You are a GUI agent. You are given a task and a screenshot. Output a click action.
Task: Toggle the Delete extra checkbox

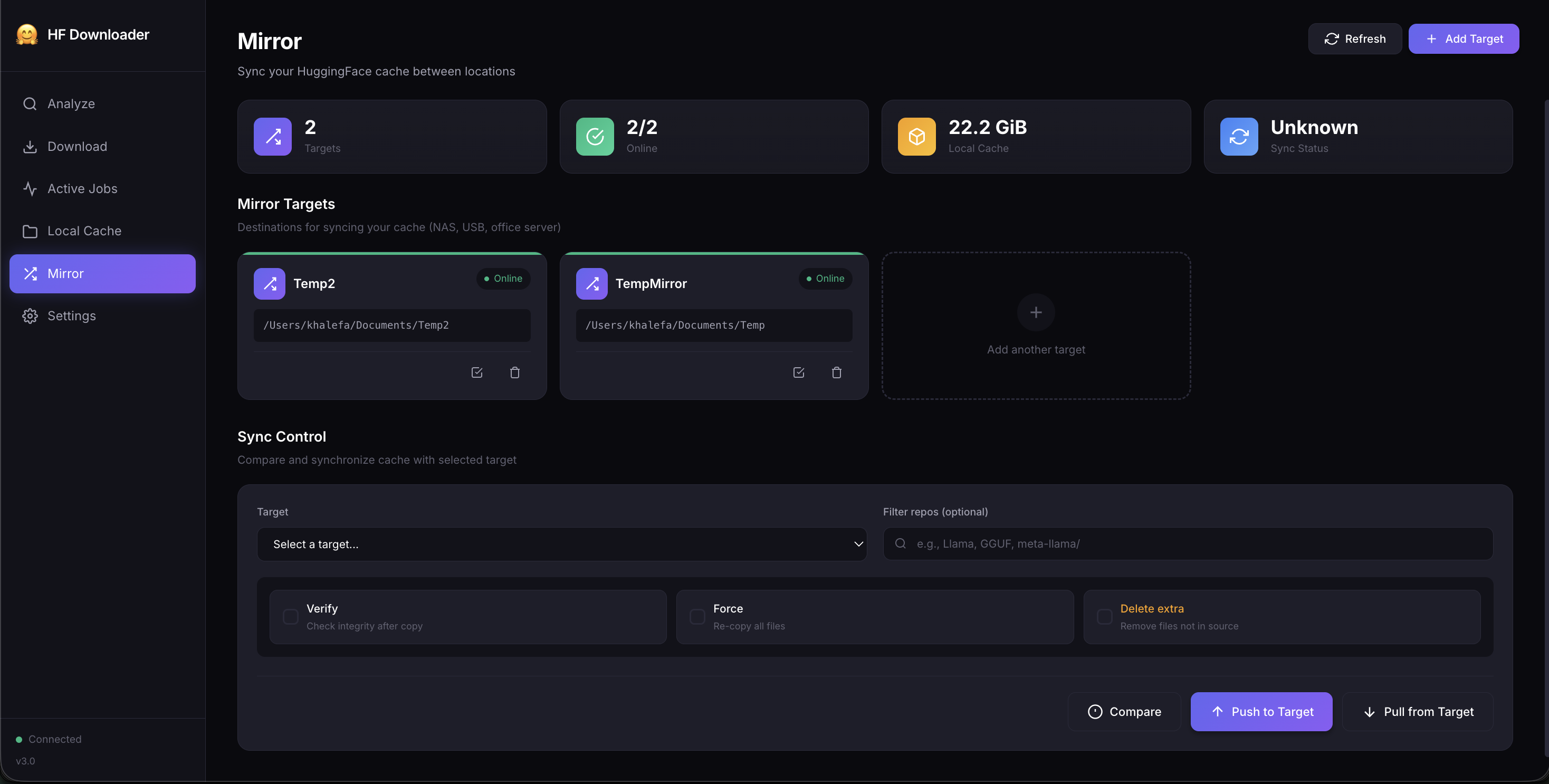[1105, 617]
